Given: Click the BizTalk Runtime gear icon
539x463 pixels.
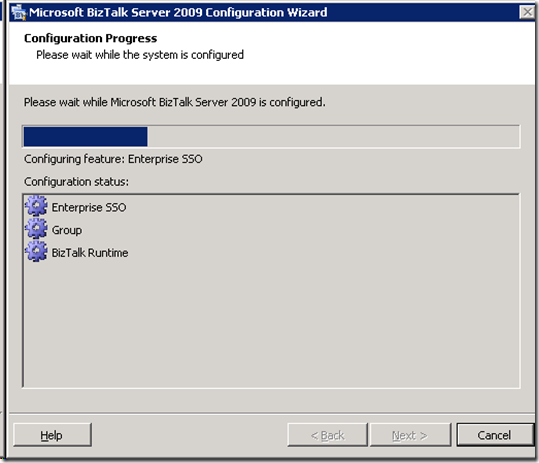Looking at the screenshot, I should (36, 251).
